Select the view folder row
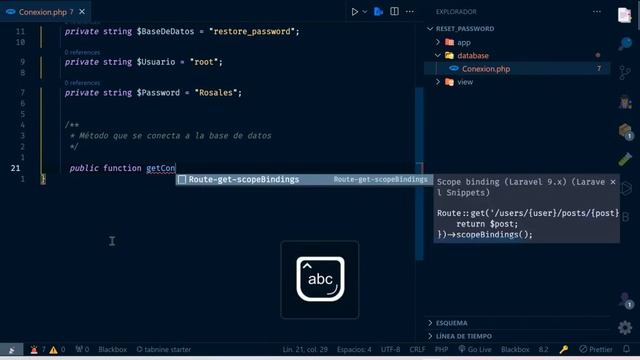This screenshot has width=640, height=360. 517,82
